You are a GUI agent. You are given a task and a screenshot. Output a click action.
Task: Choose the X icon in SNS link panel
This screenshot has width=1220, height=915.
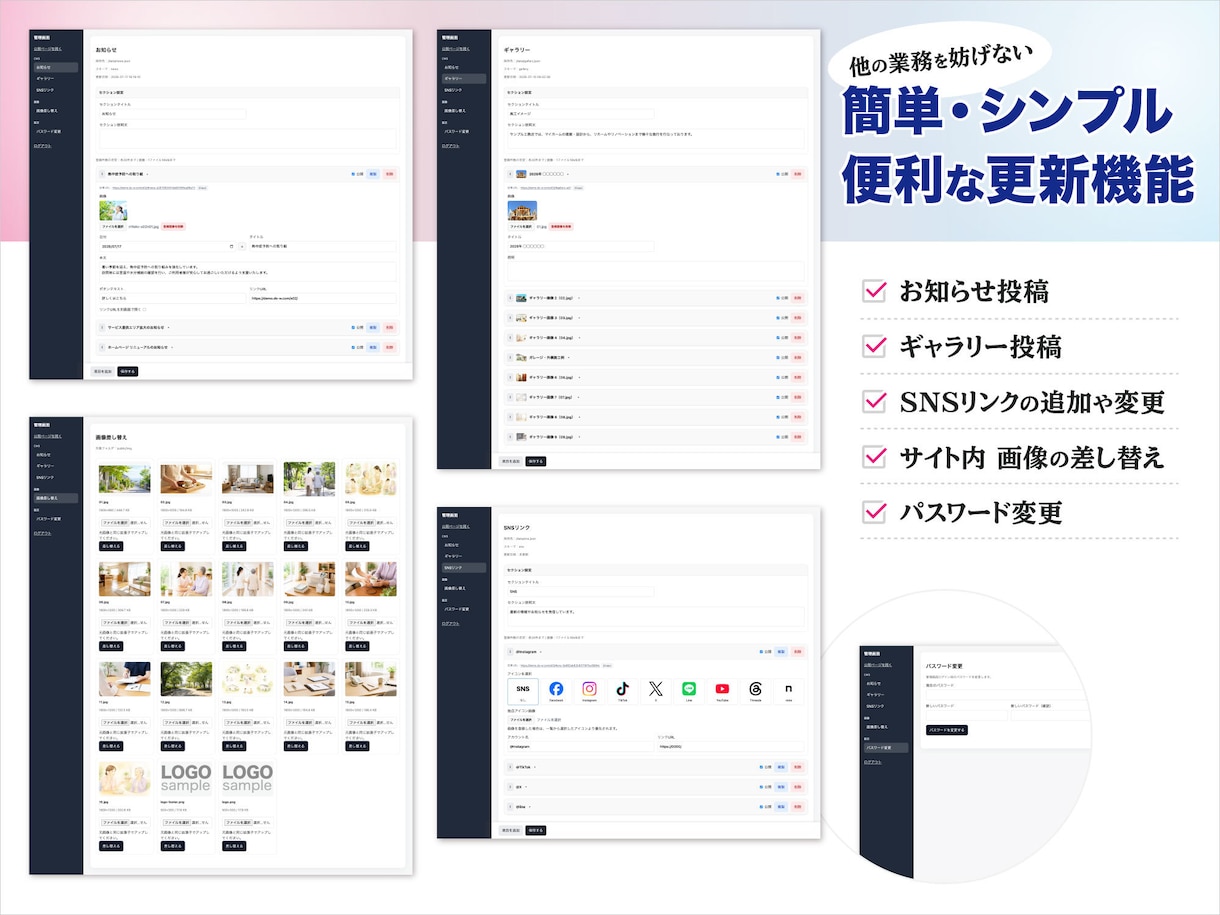click(x=655, y=692)
